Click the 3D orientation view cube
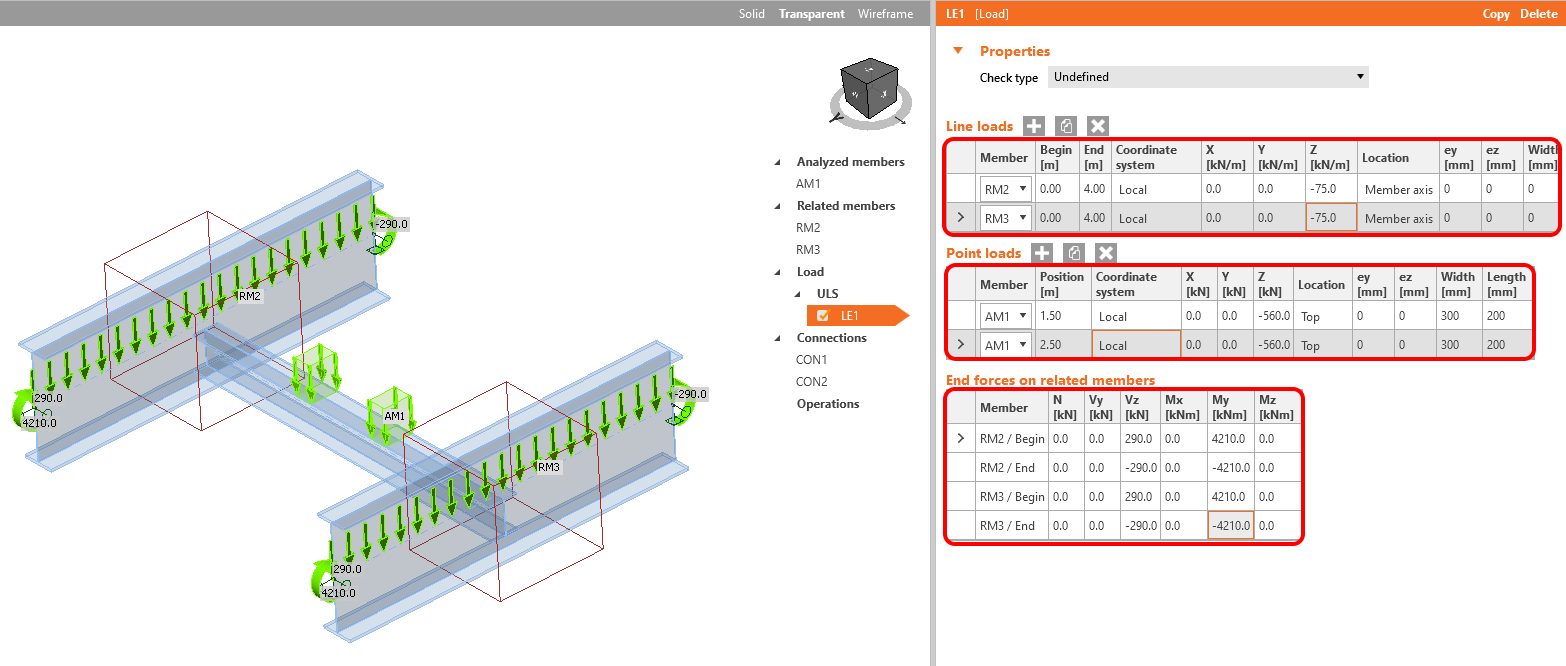1566x666 pixels. click(x=869, y=90)
